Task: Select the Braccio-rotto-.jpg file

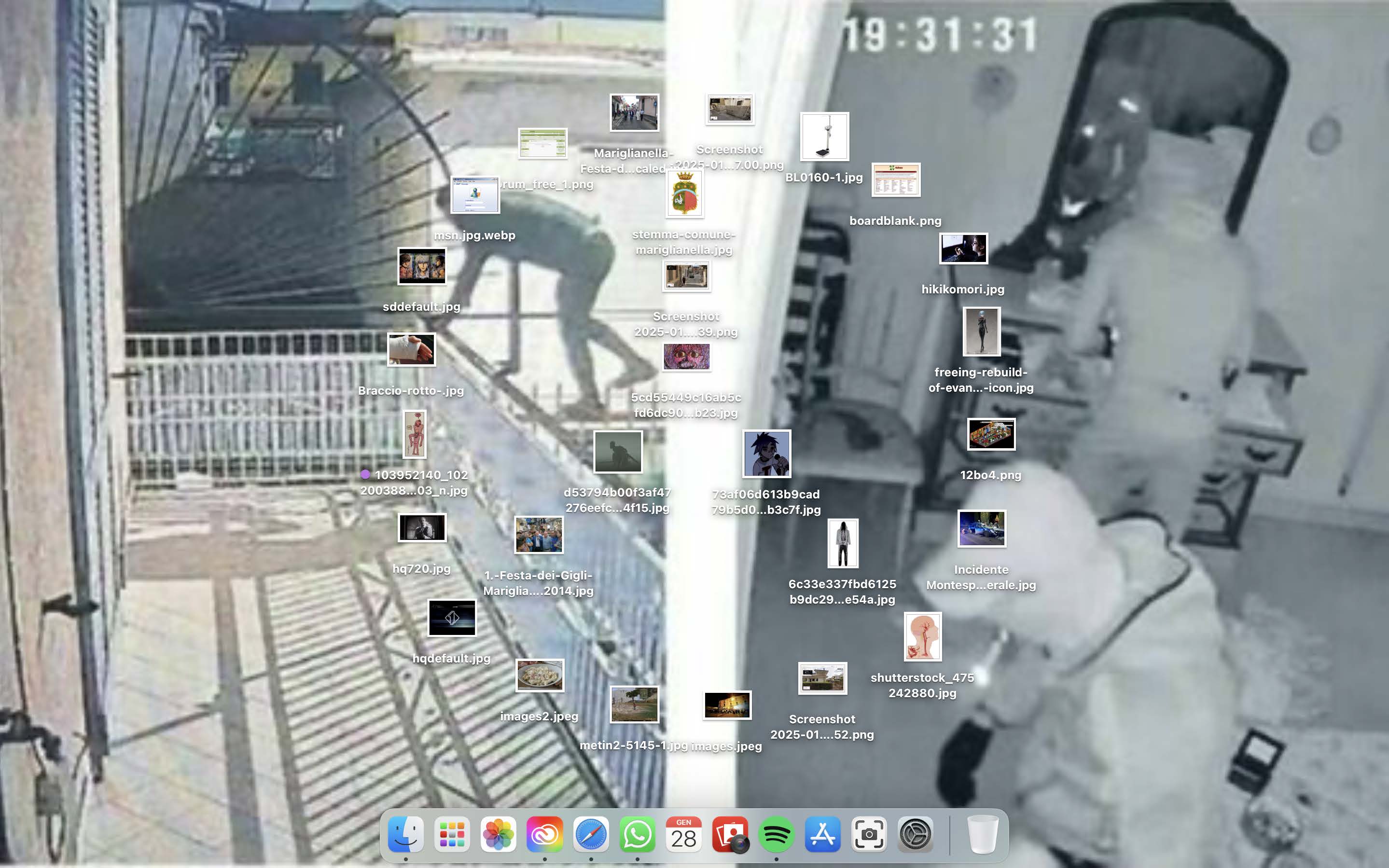Action: coord(411,349)
